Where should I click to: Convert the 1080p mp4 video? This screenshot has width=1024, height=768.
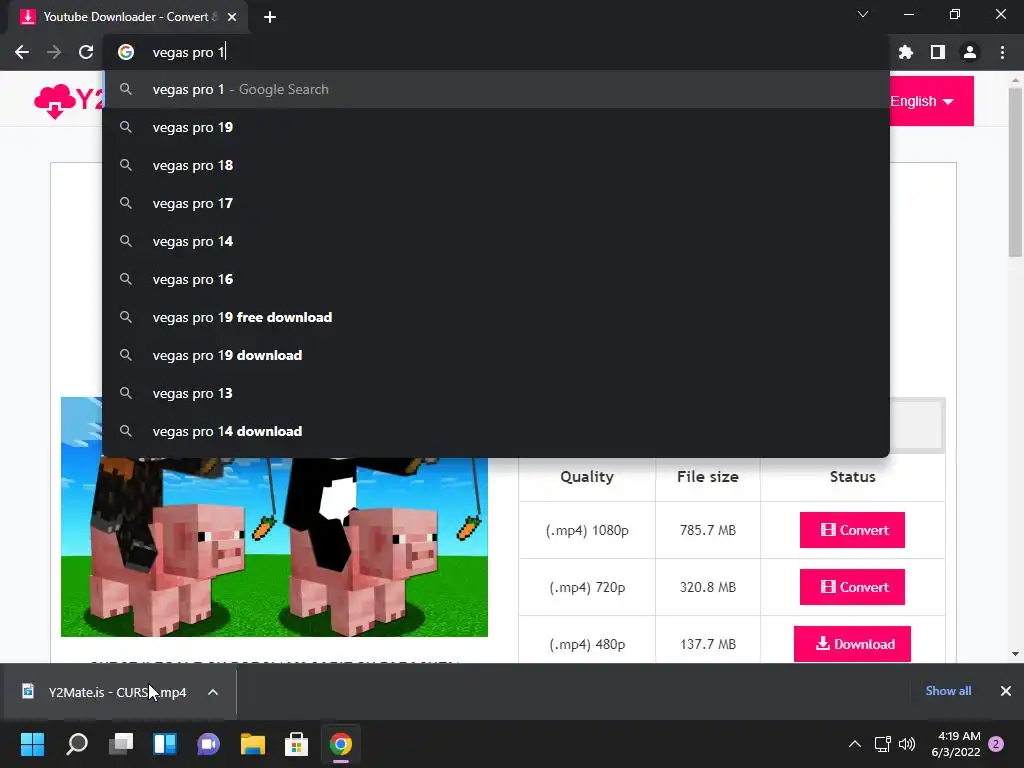pyautogui.click(x=852, y=530)
